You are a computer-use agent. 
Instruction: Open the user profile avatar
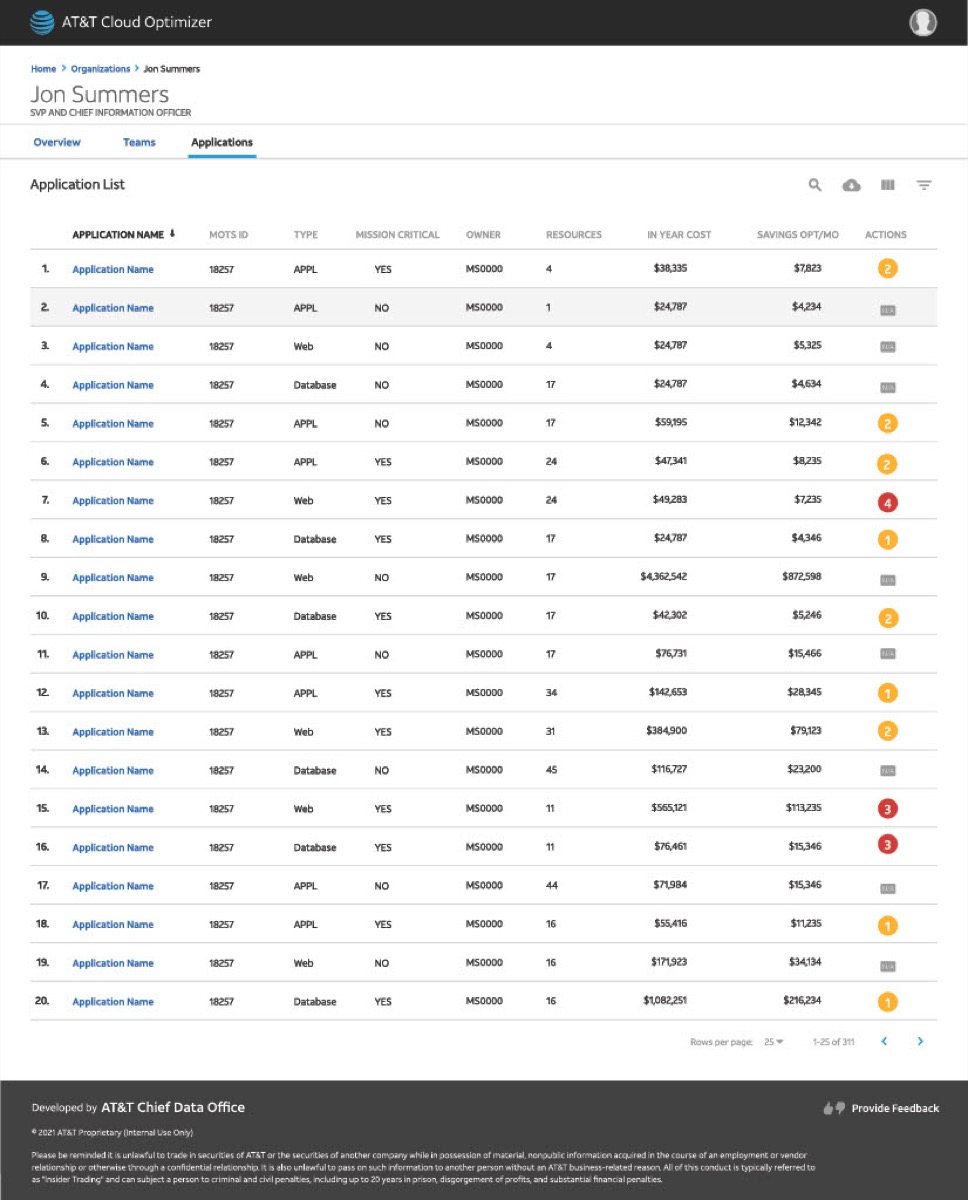coord(923,22)
